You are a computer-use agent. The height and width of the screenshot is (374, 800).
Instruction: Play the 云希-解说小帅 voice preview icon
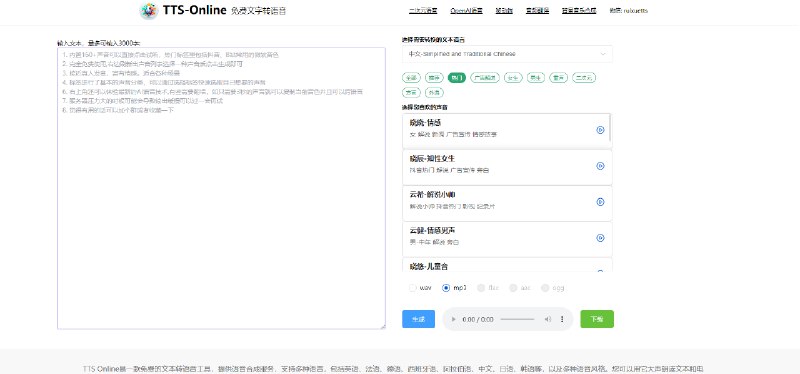[x=601, y=202]
